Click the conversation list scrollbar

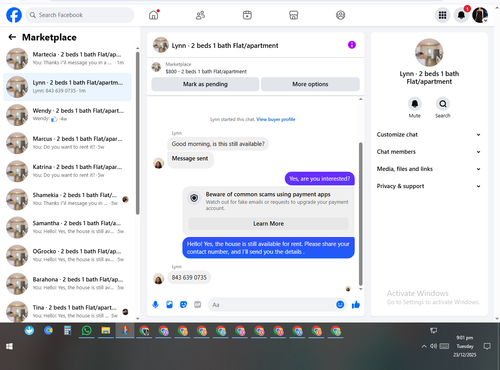137,133
